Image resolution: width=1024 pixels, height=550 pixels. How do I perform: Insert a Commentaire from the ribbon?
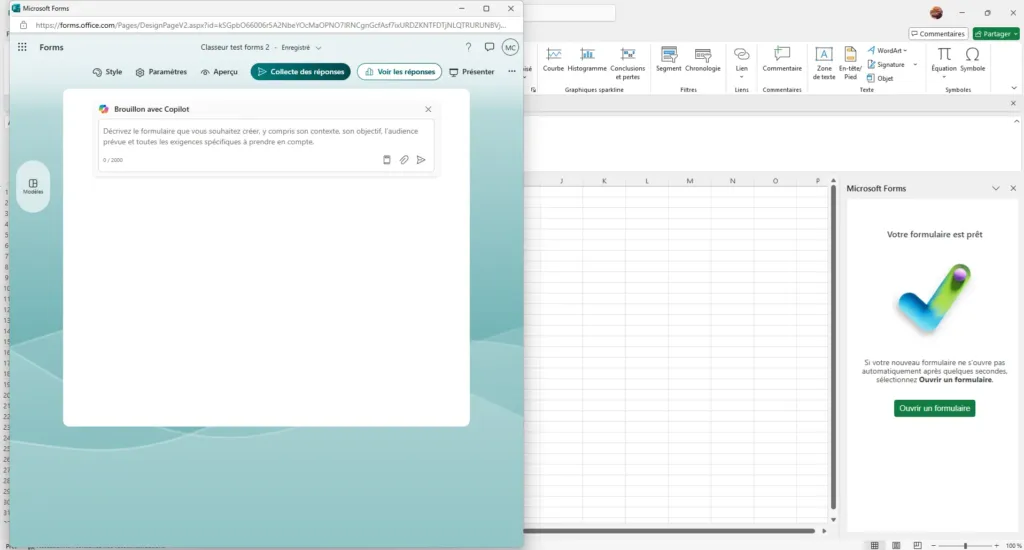(782, 59)
